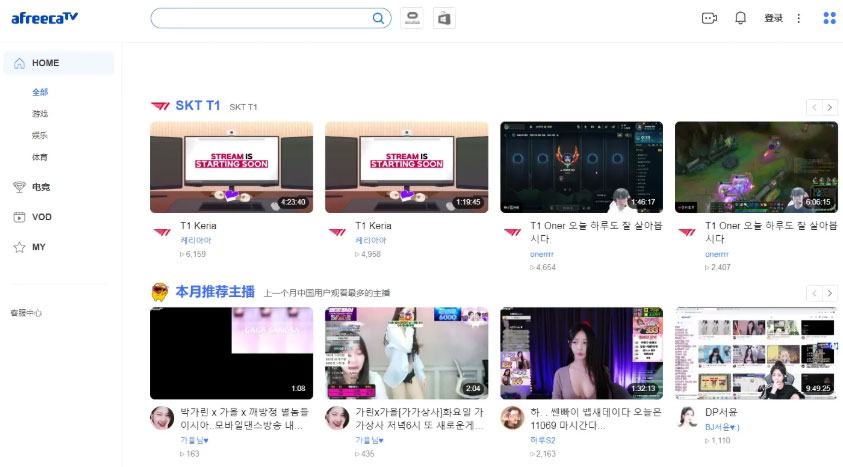Open 하.. 쎈빠이 stream title

[x=596, y=419]
